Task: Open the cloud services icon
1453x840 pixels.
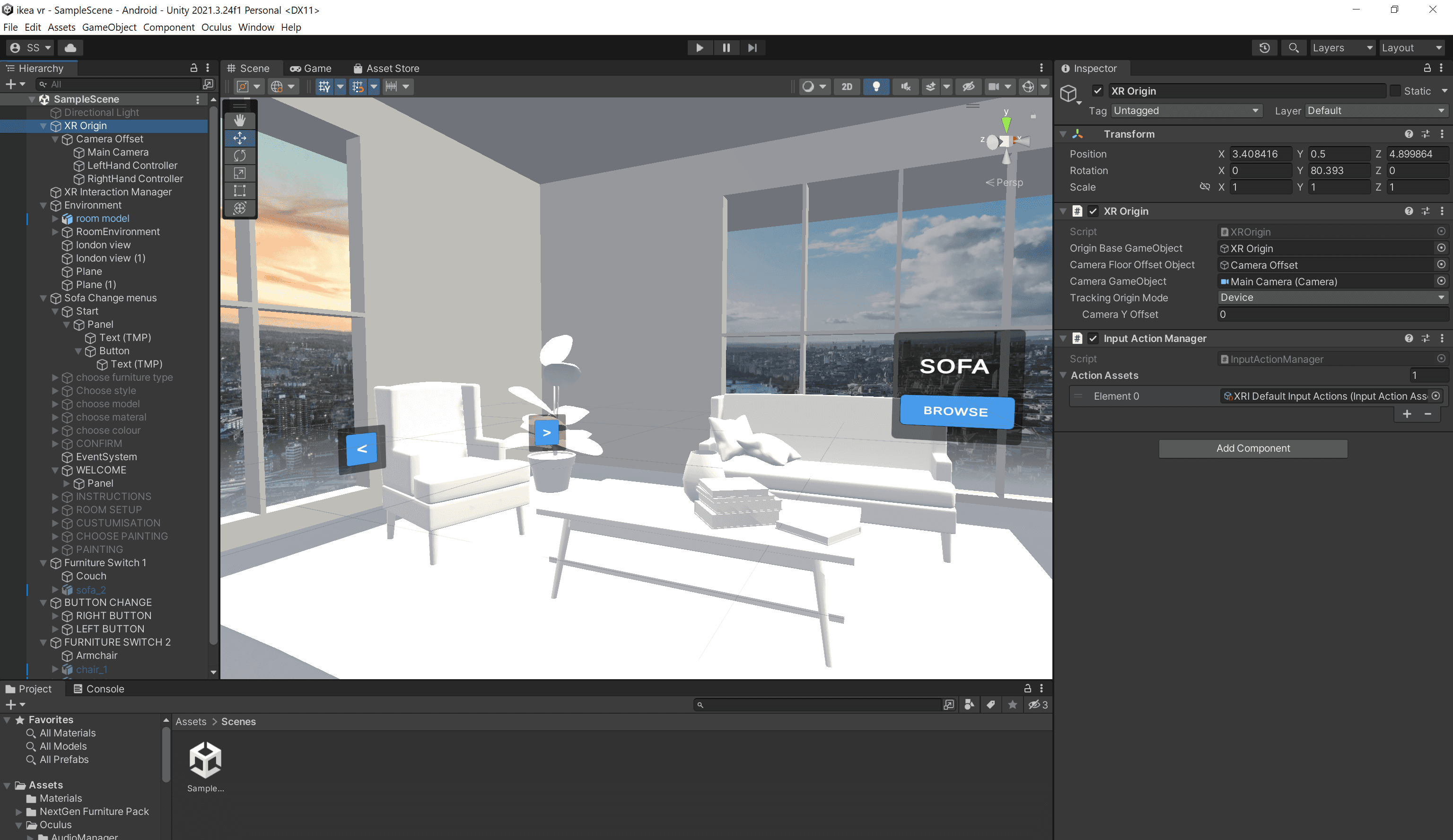Action: [70, 48]
